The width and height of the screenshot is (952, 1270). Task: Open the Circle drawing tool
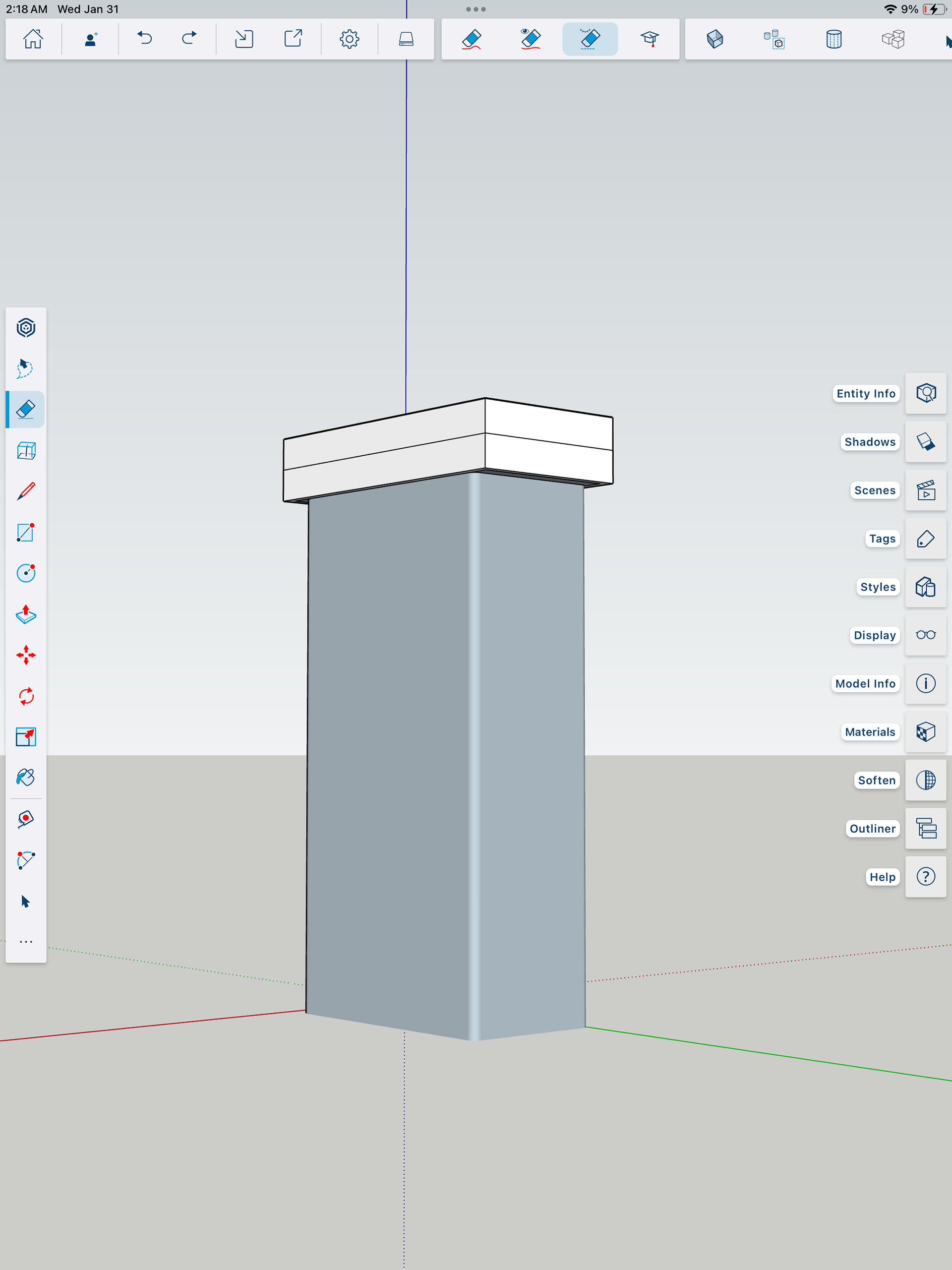coord(26,573)
